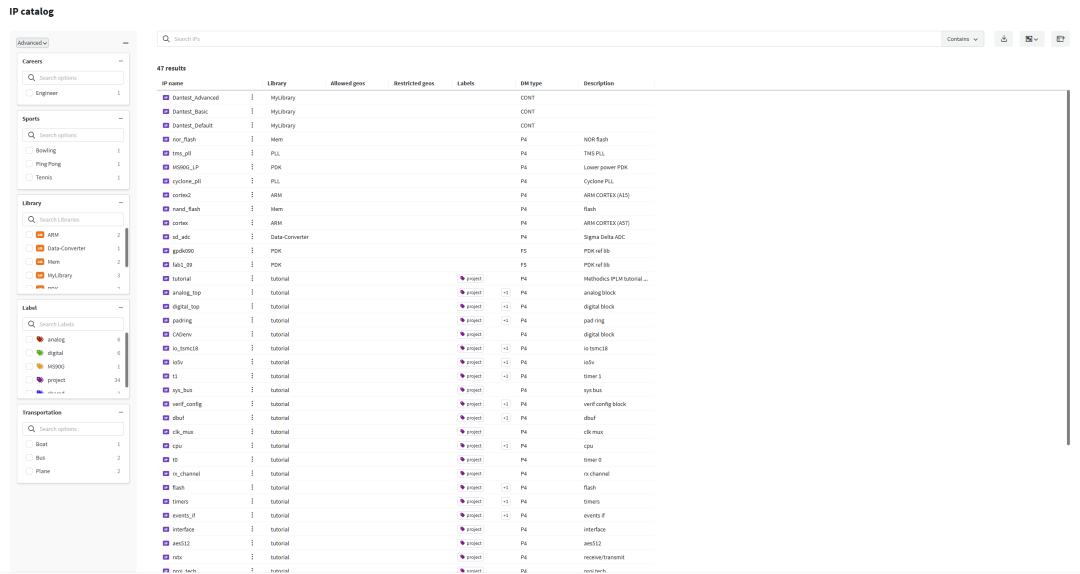Open the three-dot menu for nor_flash
The height and width of the screenshot is (574, 1080).
tap(252, 139)
